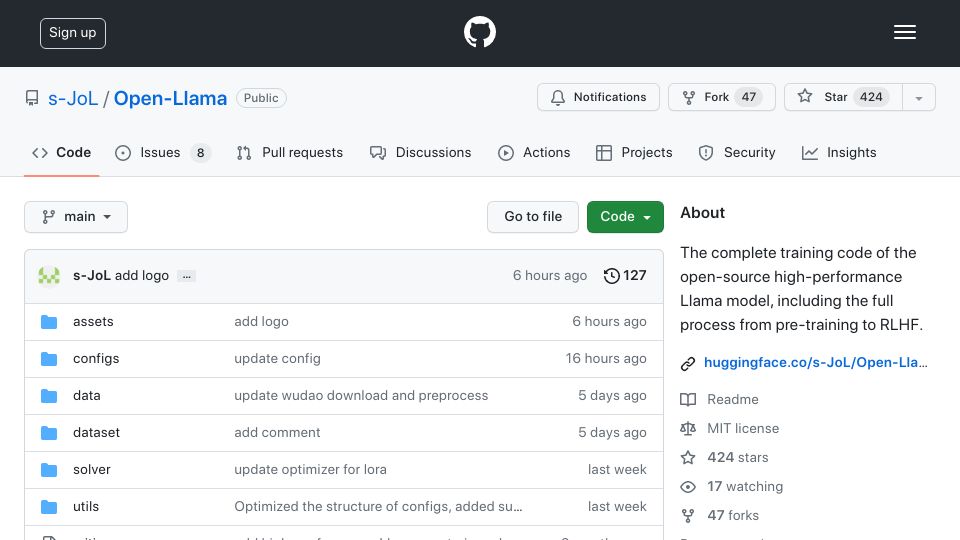The height and width of the screenshot is (540, 960).
Task: Click the scales license icon
Action: (x=688, y=429)
